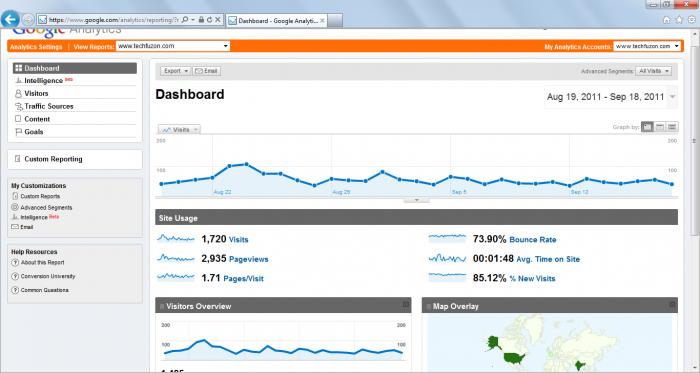700x373 pixels.
Task: Click the Goals flag icon in sidebar
Action: click(x=18, y=132)
